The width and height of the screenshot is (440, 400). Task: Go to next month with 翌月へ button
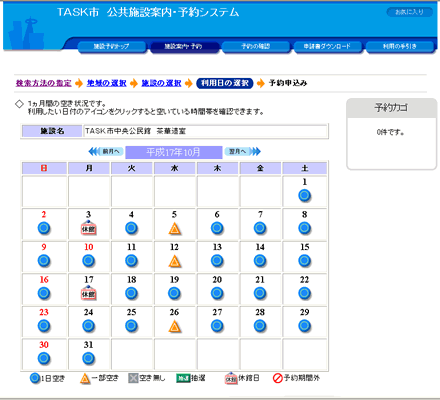click(x=242, y=152)
